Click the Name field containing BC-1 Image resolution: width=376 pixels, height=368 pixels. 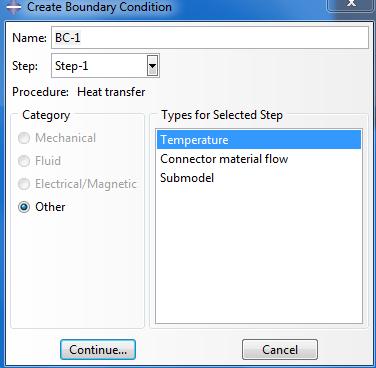210,37
